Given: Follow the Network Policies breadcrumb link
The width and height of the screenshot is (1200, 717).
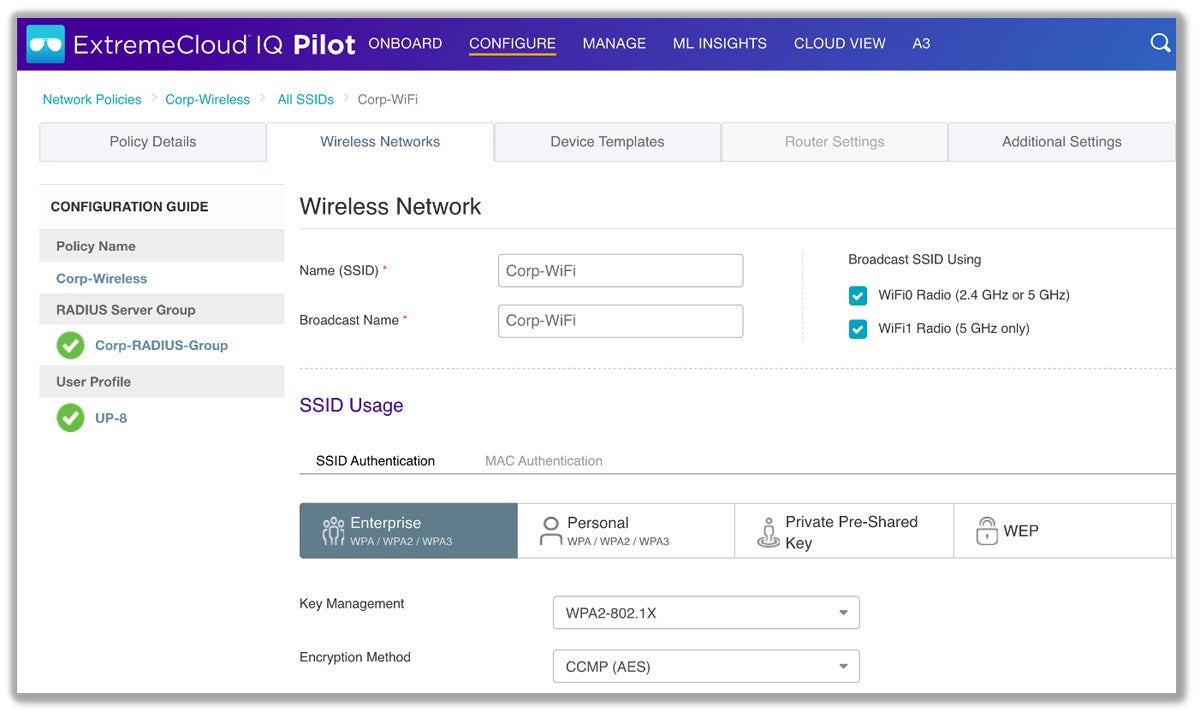Looking at the screenshot, I should (x=92, y=99).
